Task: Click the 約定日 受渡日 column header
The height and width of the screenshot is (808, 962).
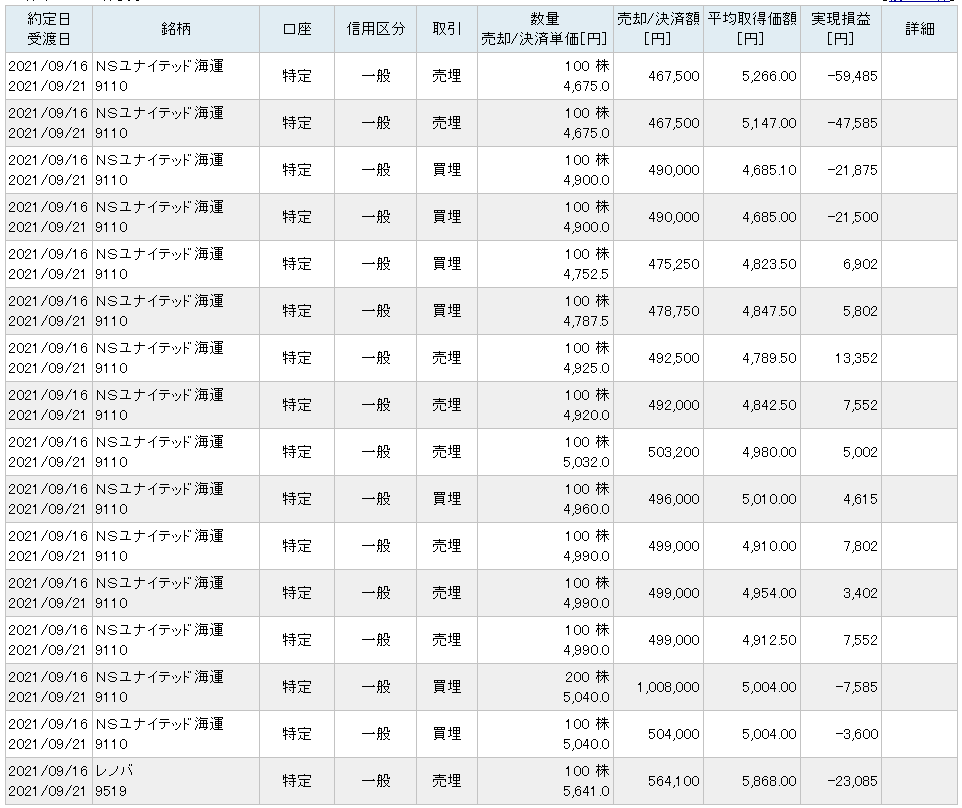Action: click(x=49, y=29)
